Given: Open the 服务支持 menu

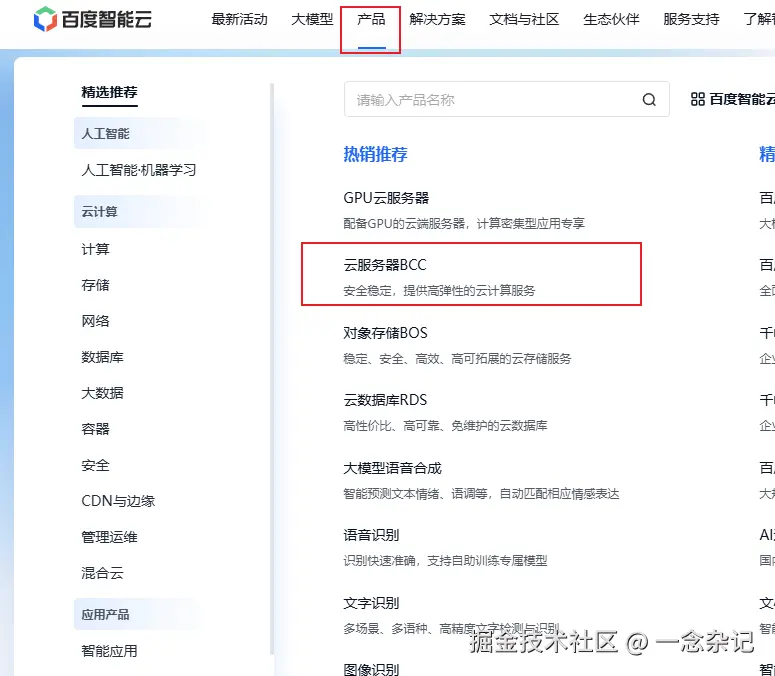Looking at the screenshot, I should (691, 19).
